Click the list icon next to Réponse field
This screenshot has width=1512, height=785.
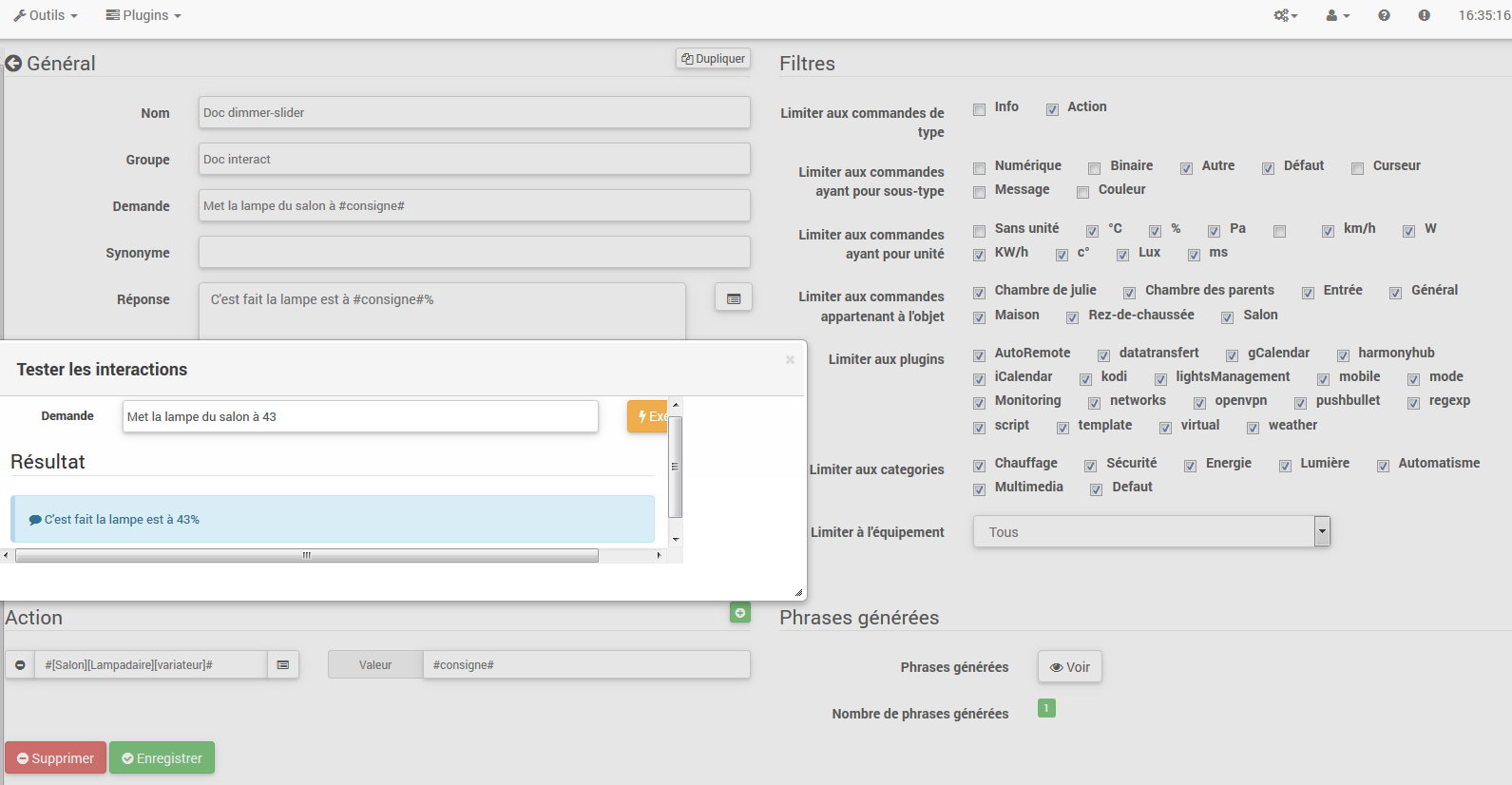[x=733, y=298]
